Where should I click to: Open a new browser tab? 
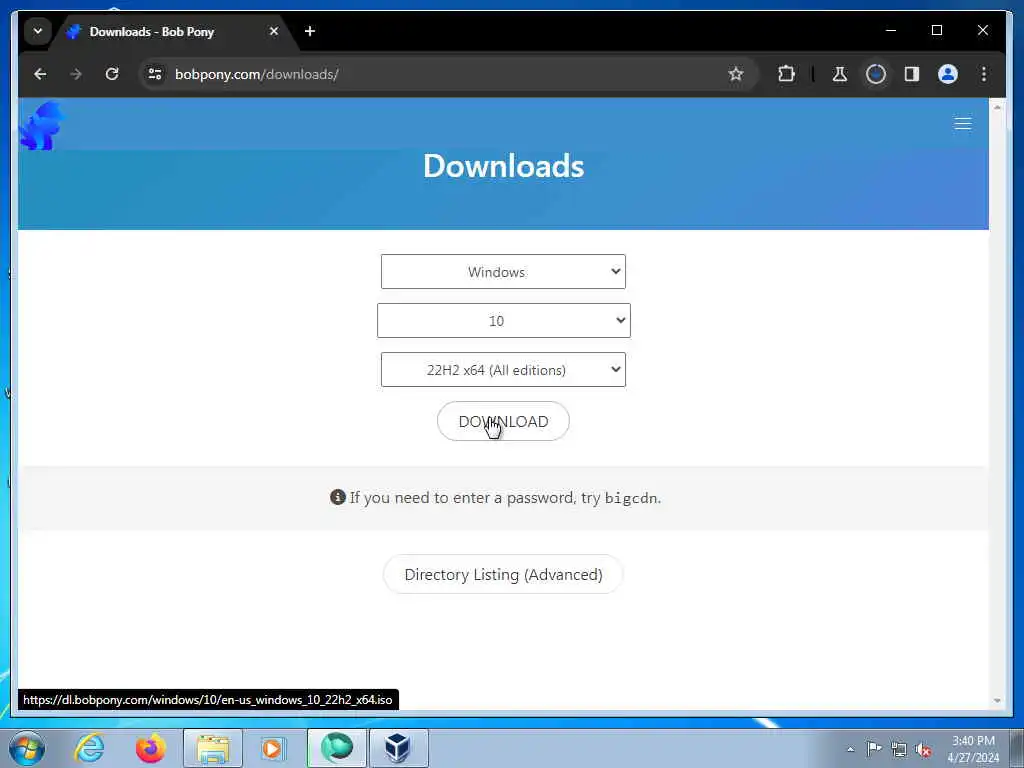[x=310, y=31]
